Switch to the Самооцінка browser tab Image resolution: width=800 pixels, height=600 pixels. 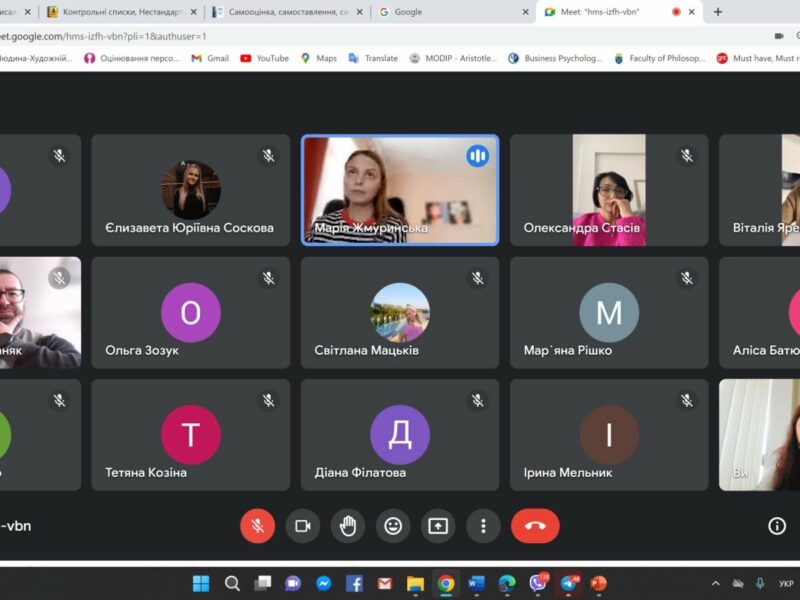tap(285, 12)
